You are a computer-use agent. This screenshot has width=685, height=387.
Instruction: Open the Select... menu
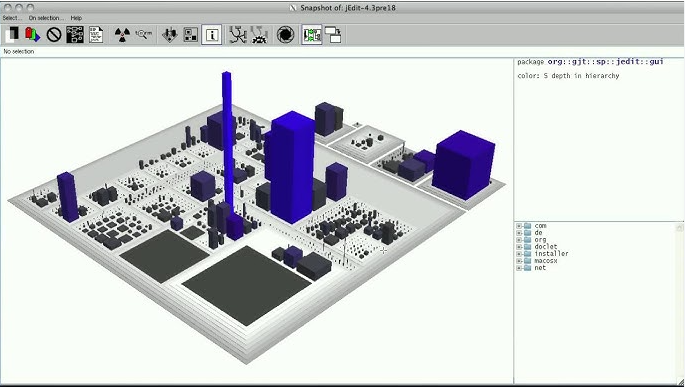(x=12, y=18)
